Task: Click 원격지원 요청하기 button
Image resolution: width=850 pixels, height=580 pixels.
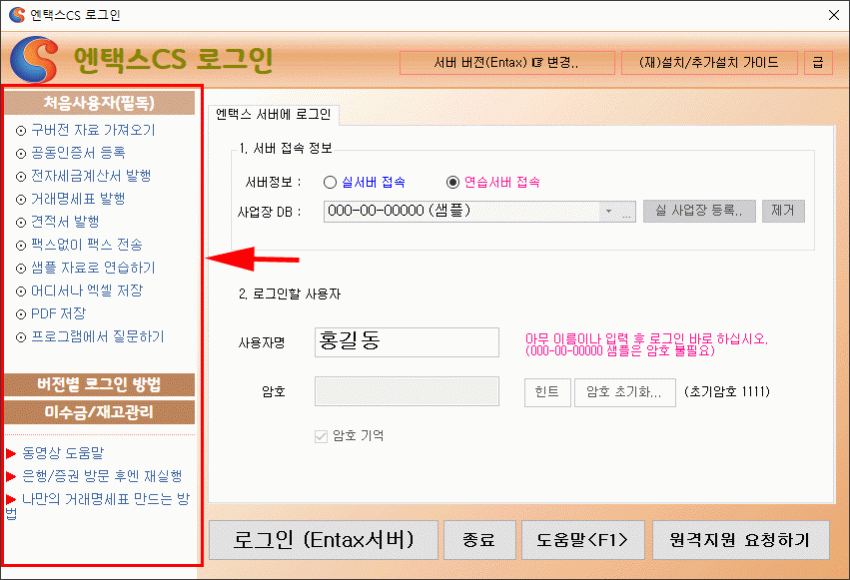Action: [x=740, y=540]
